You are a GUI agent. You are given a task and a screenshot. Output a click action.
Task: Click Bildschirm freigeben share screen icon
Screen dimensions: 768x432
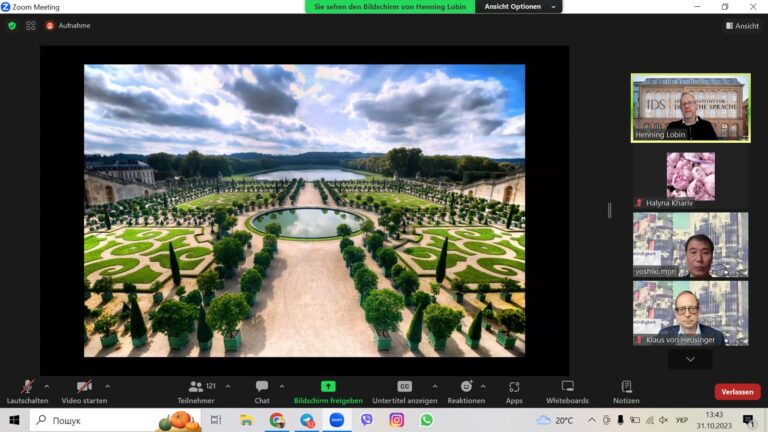(x=328, y=386)
